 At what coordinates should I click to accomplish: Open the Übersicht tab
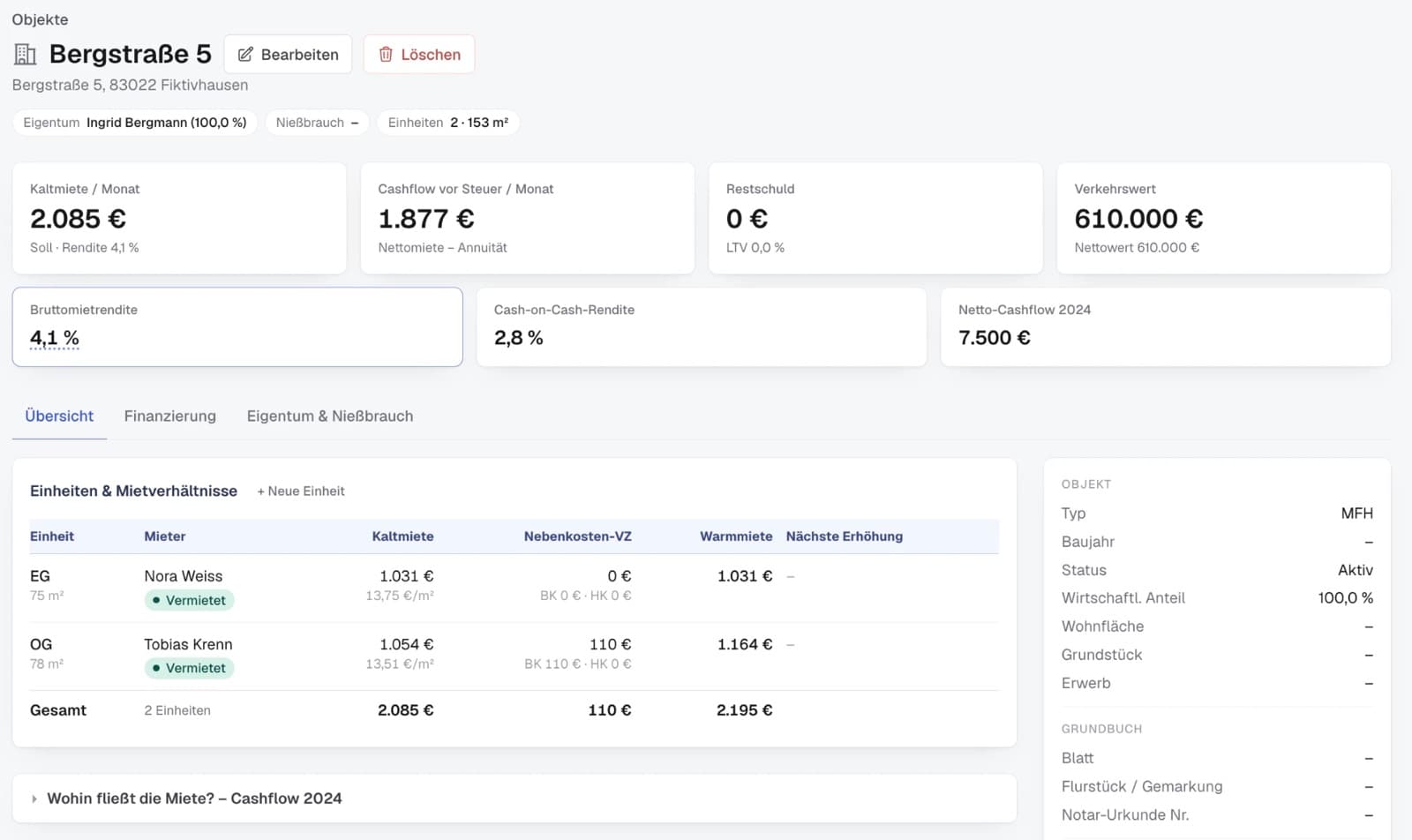59,416
